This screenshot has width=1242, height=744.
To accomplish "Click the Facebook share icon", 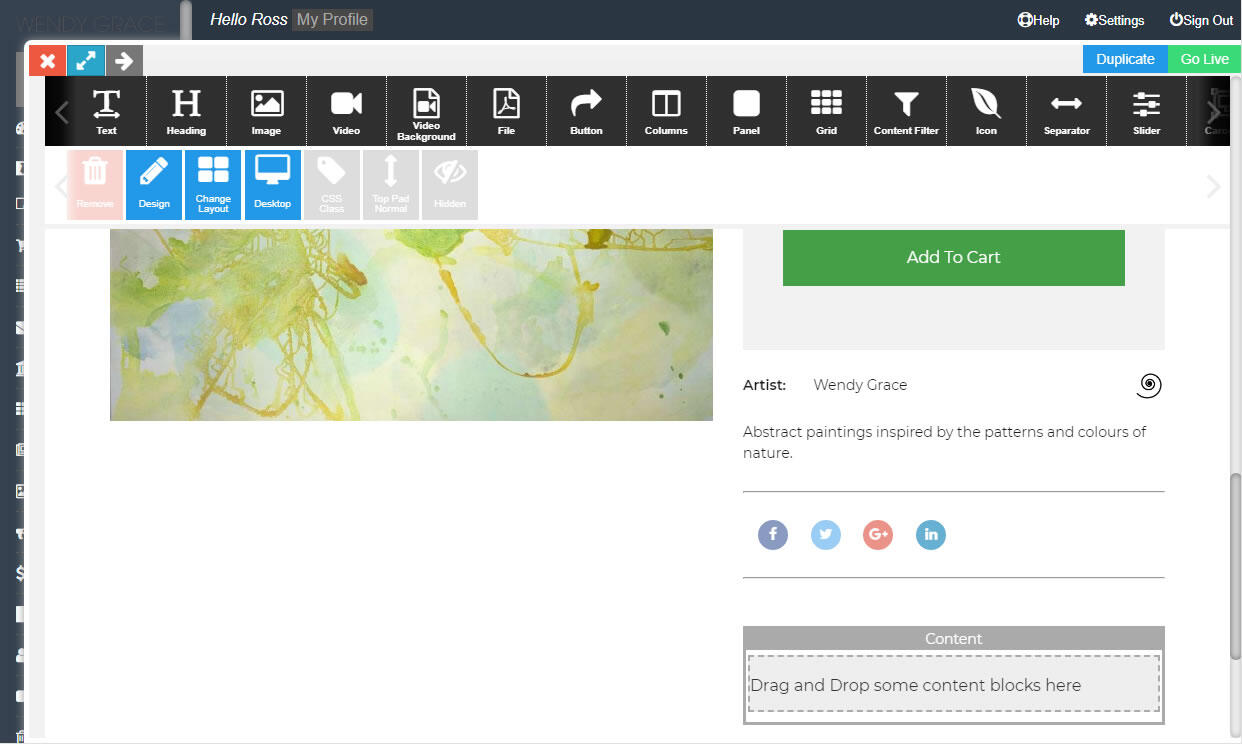I will (773, 535).
